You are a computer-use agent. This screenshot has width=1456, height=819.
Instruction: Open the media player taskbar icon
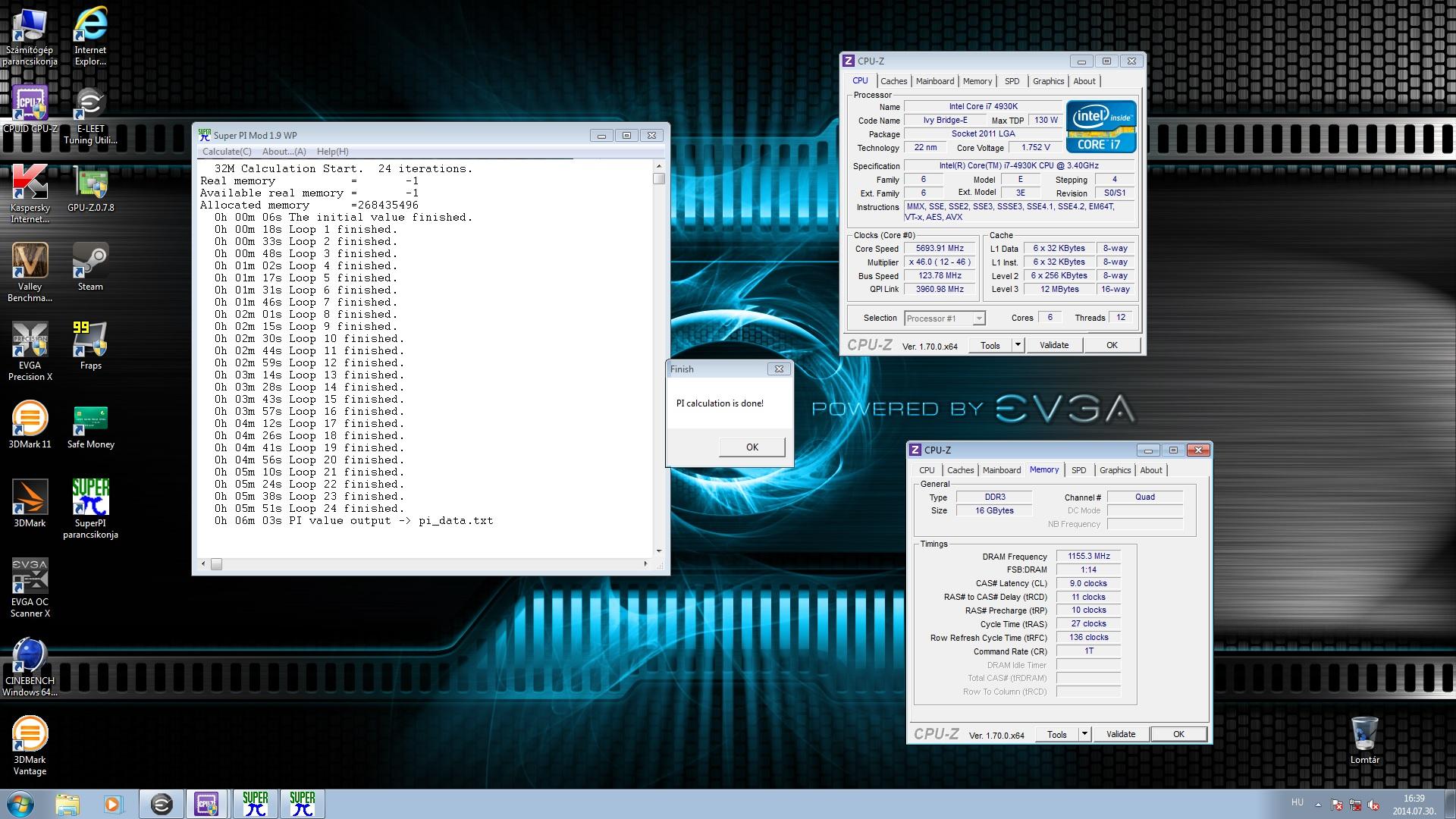coord(113,804)
